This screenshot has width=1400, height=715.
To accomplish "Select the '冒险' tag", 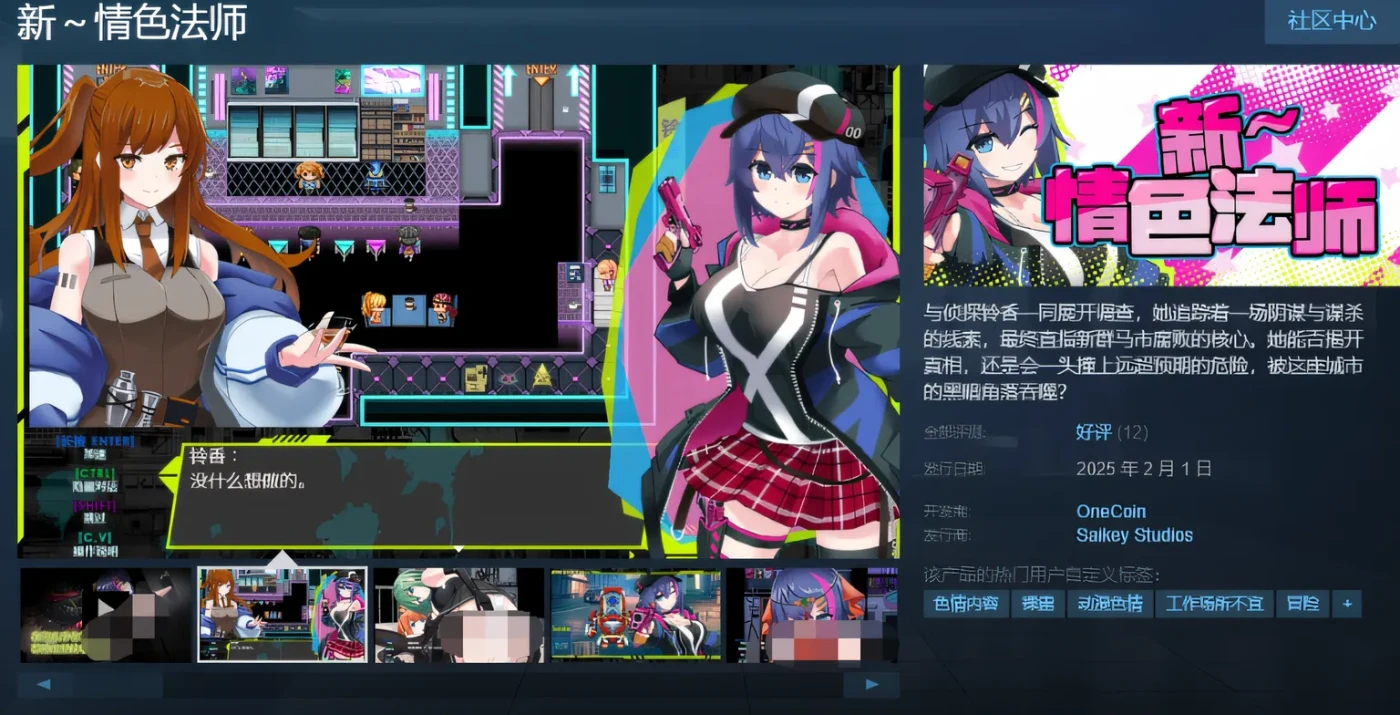I will coord(1303,603).
